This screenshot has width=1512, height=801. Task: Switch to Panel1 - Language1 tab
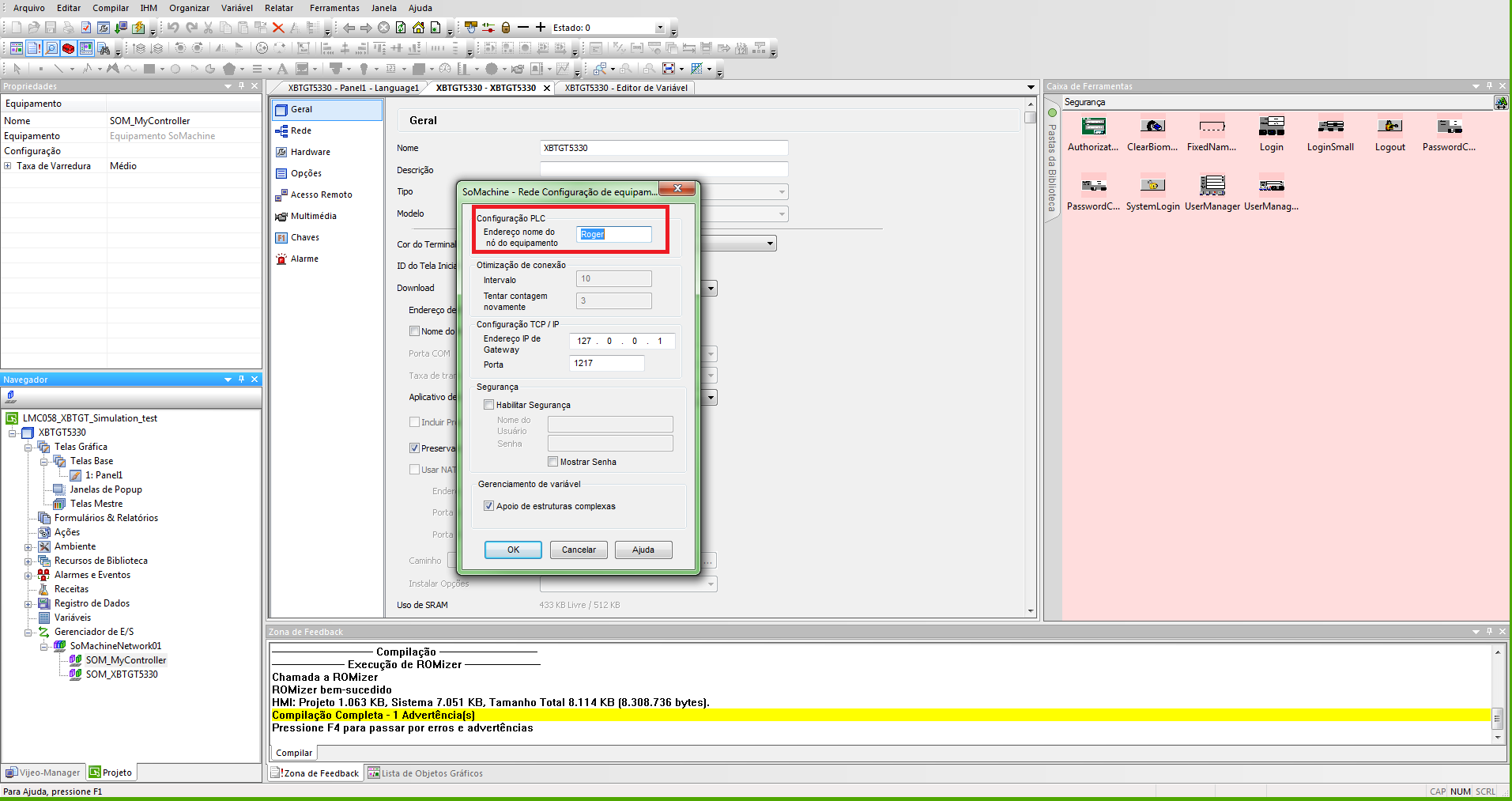[353, 88]
